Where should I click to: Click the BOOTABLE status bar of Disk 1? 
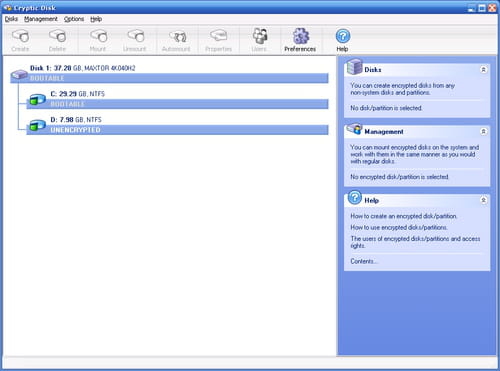tap(169, 78)
